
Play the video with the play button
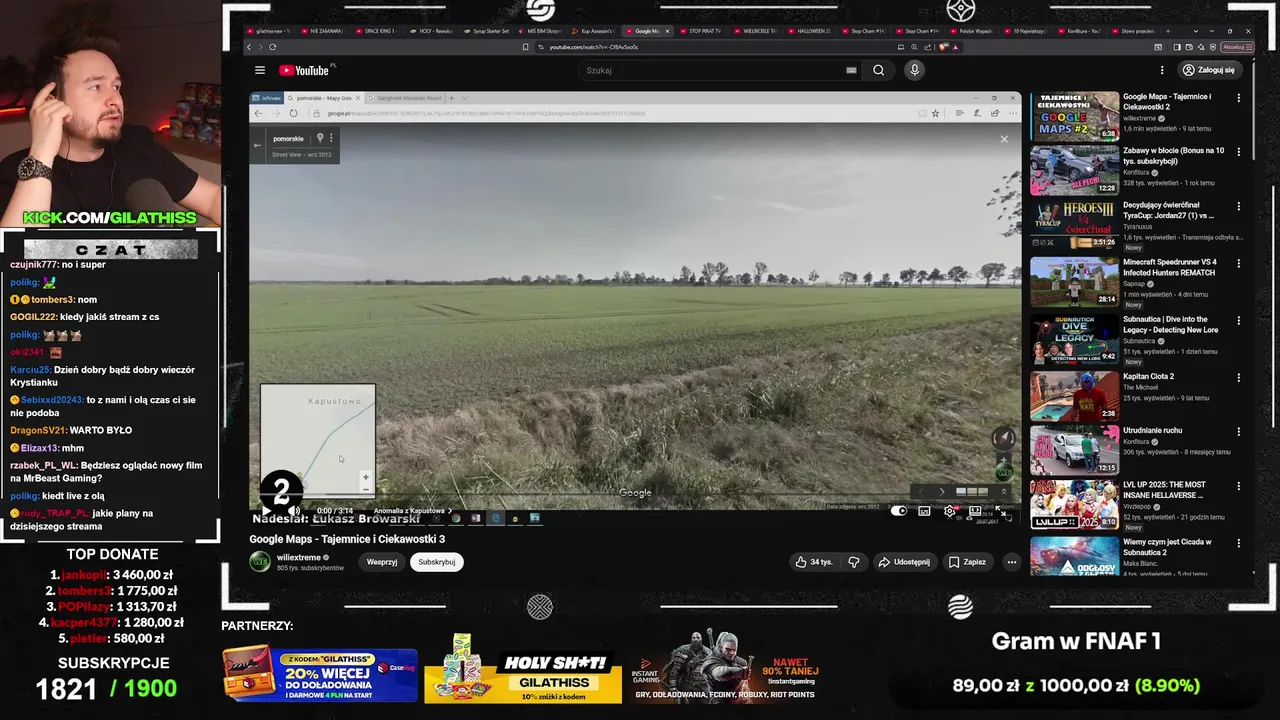click(x=266, y=511)
